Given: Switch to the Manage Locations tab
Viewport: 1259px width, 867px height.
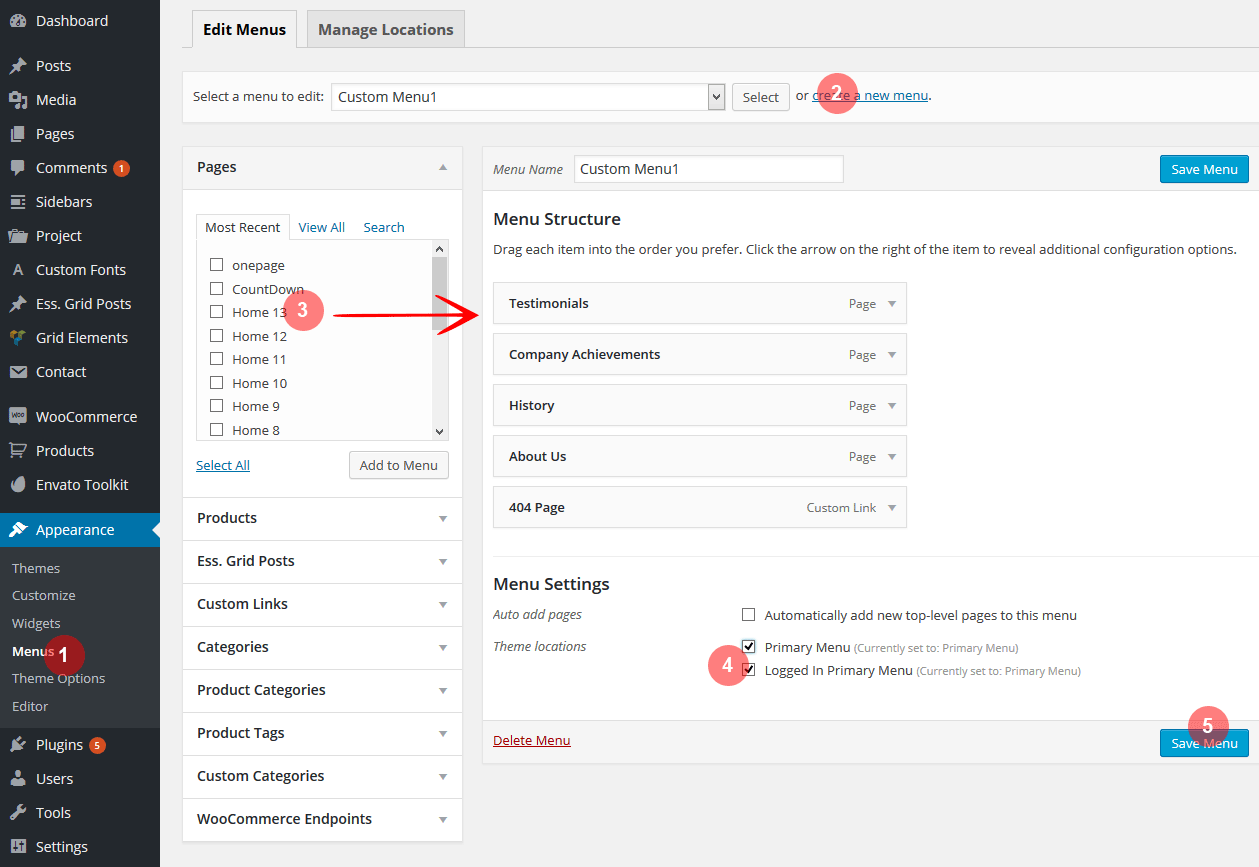Looking at the screenshot, I should [x=385, y=30].
